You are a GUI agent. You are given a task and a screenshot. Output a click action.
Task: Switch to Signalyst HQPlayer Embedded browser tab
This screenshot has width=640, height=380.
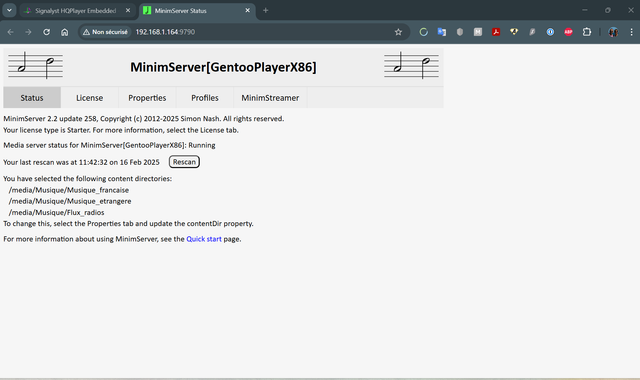pyautogui.click(x=76, y=11)
